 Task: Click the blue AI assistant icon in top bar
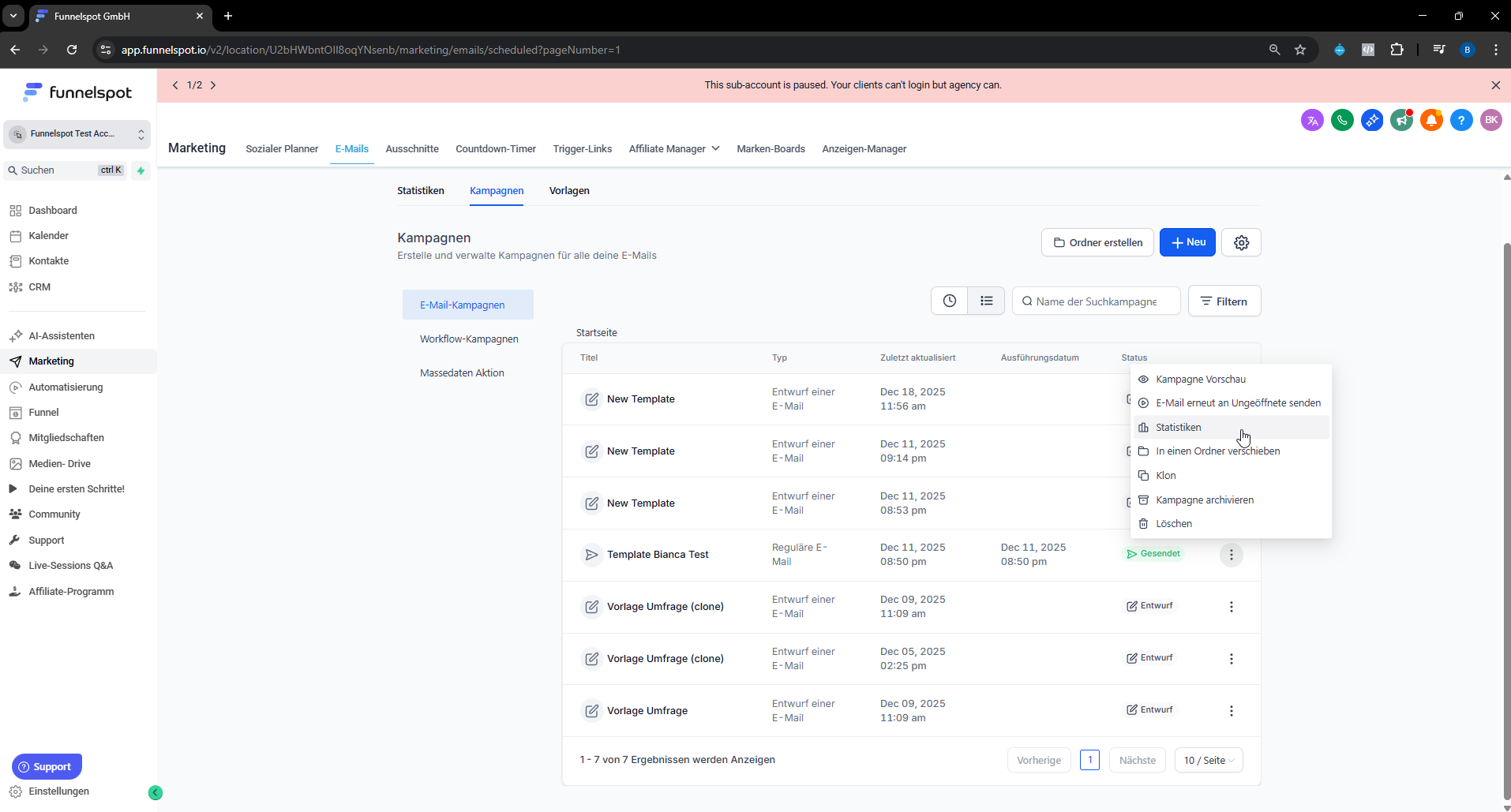pos(1372,120)
